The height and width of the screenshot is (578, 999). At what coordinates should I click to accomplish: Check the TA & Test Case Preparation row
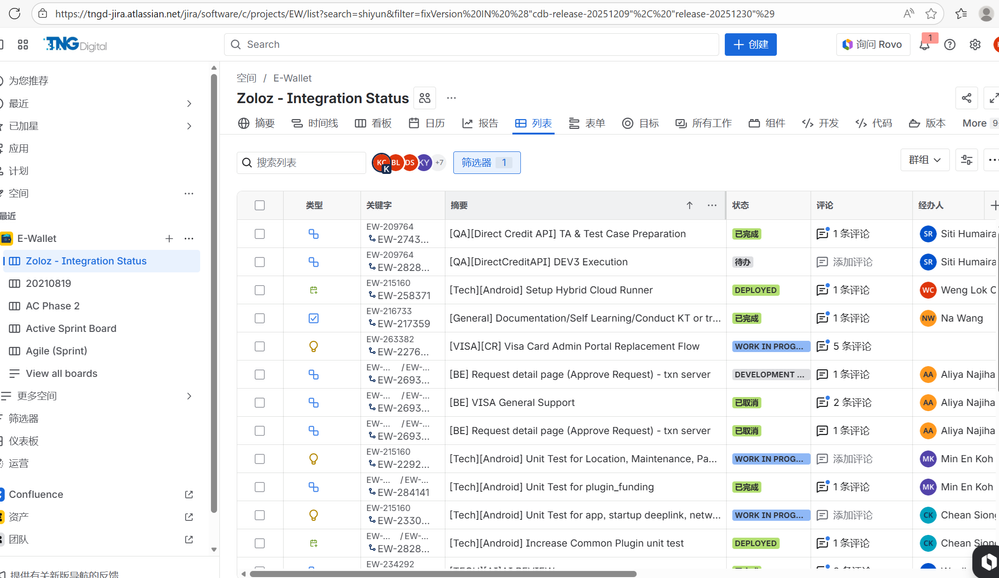pyautogui.click(x=259, y=234)
